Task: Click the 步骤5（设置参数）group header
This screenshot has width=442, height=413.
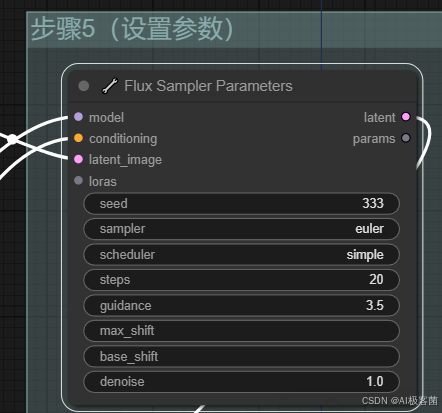Action: 234,29
